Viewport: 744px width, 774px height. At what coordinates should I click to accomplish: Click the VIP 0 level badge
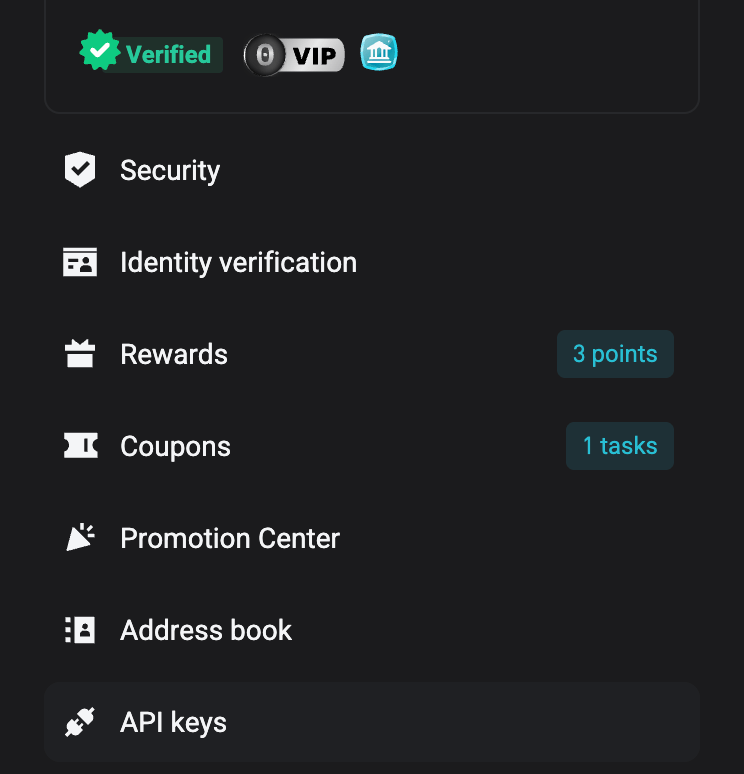[x=294, y=55]
